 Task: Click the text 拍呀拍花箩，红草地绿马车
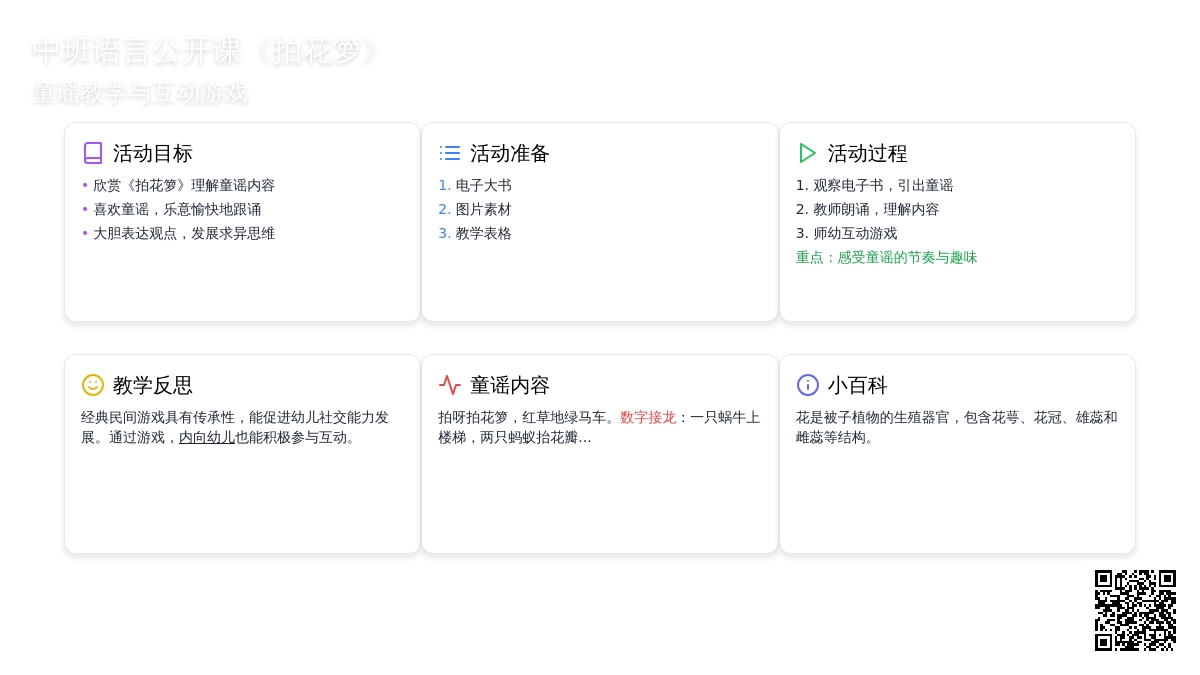(527, 417)
